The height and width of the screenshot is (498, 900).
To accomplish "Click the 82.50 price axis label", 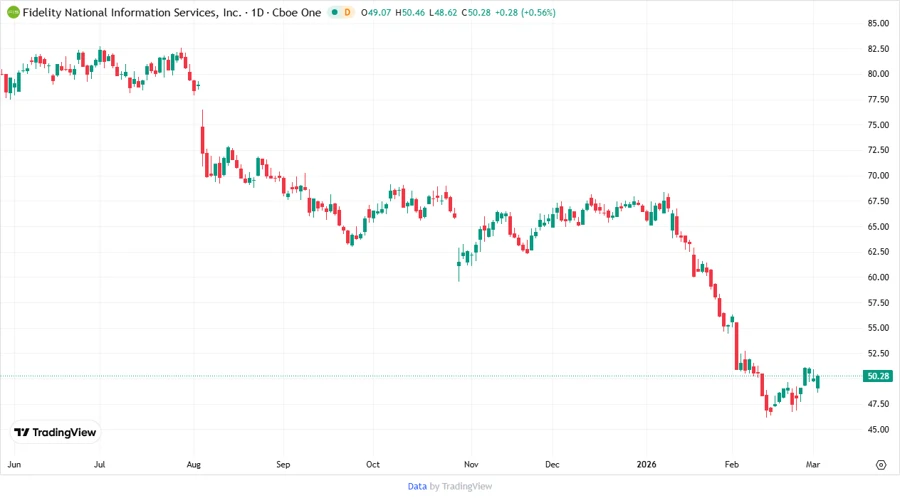I will (x=878, y=49).
